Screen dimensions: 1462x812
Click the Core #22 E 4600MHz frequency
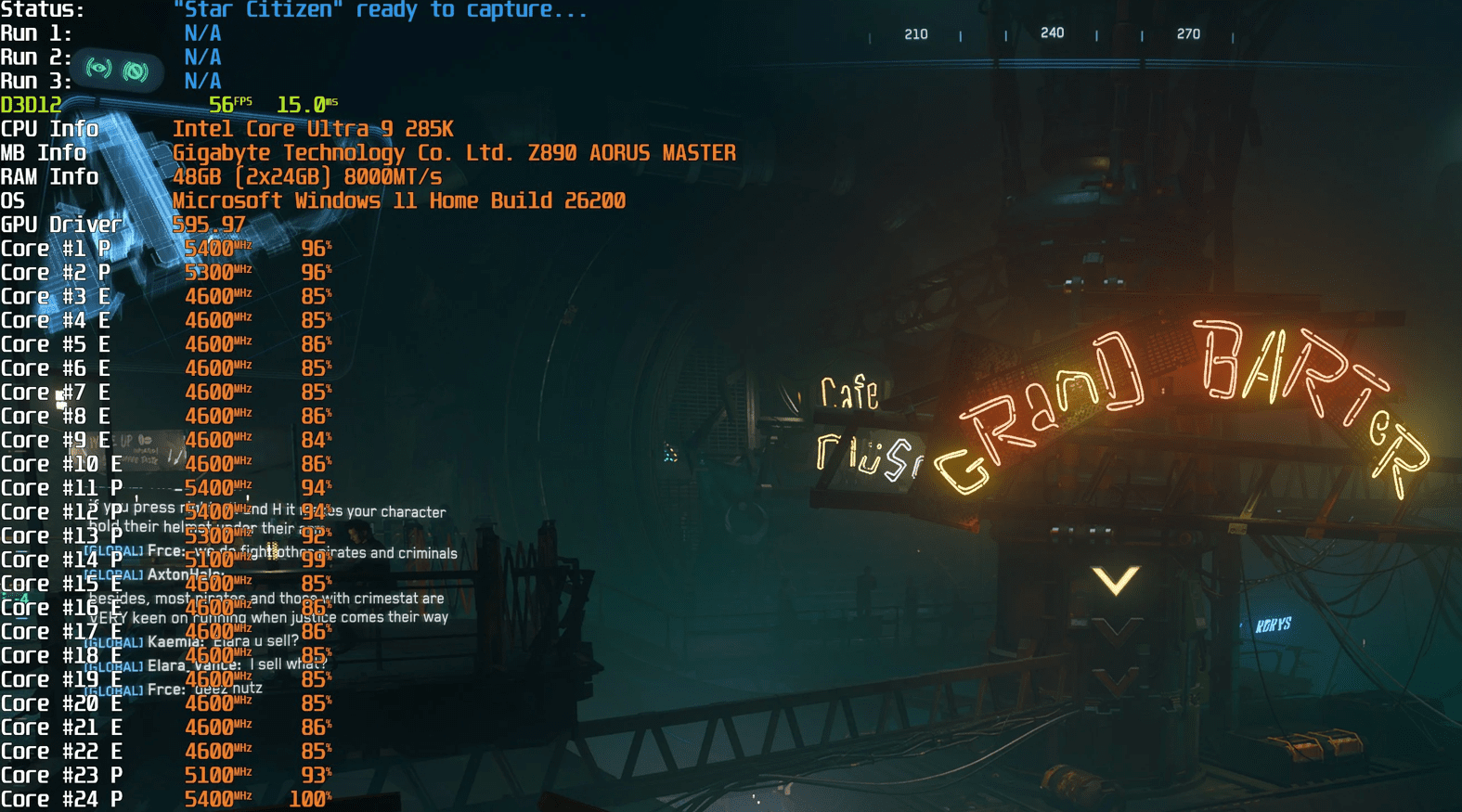tap(218, 752)
